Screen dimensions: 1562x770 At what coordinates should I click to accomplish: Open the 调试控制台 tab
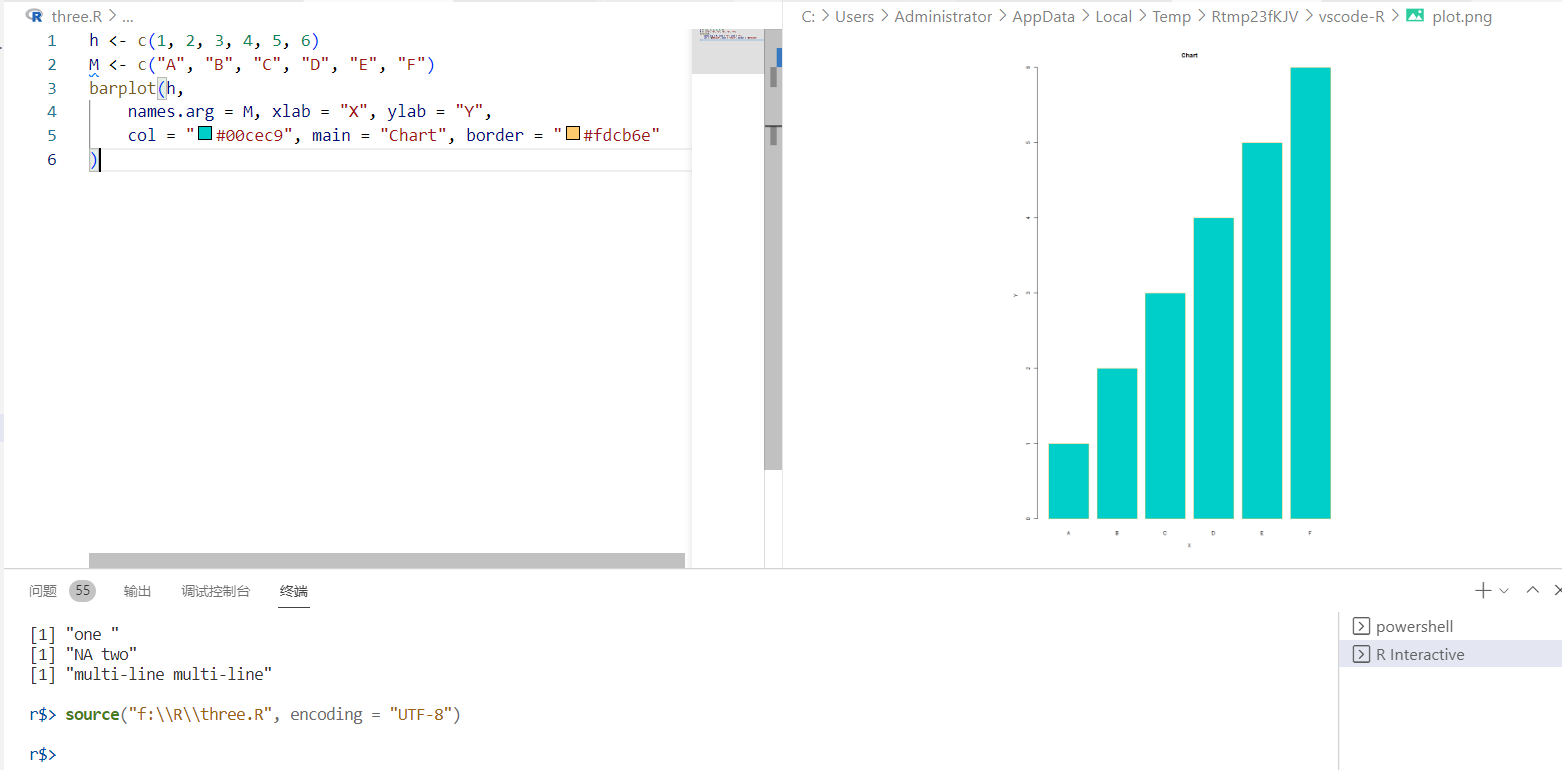pos(215,591)
